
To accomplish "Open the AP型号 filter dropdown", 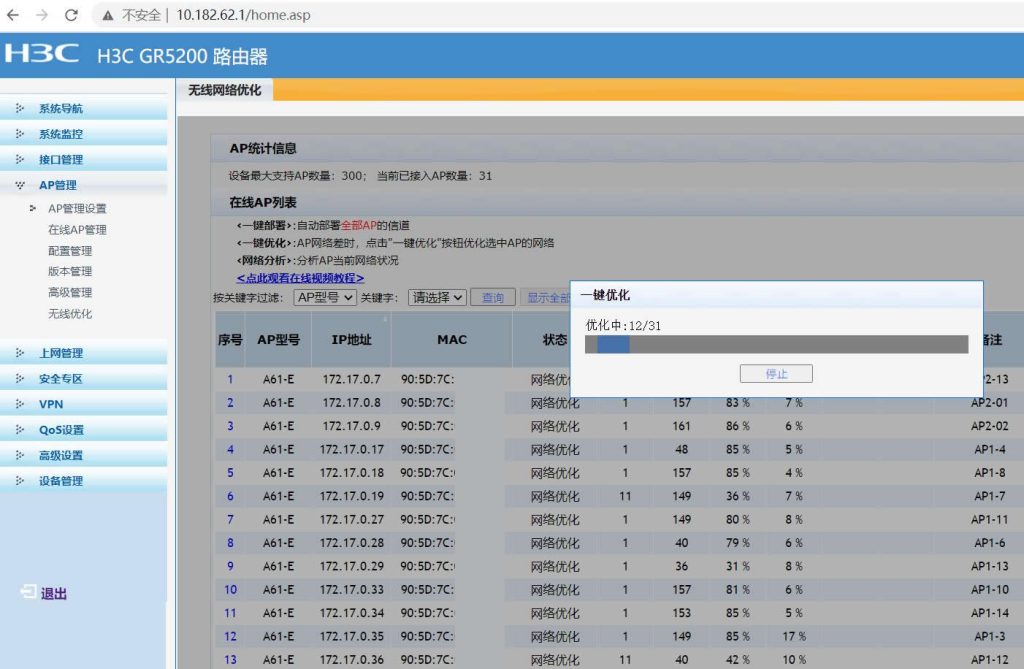I will pyautogui.click(x=325, y=297).
